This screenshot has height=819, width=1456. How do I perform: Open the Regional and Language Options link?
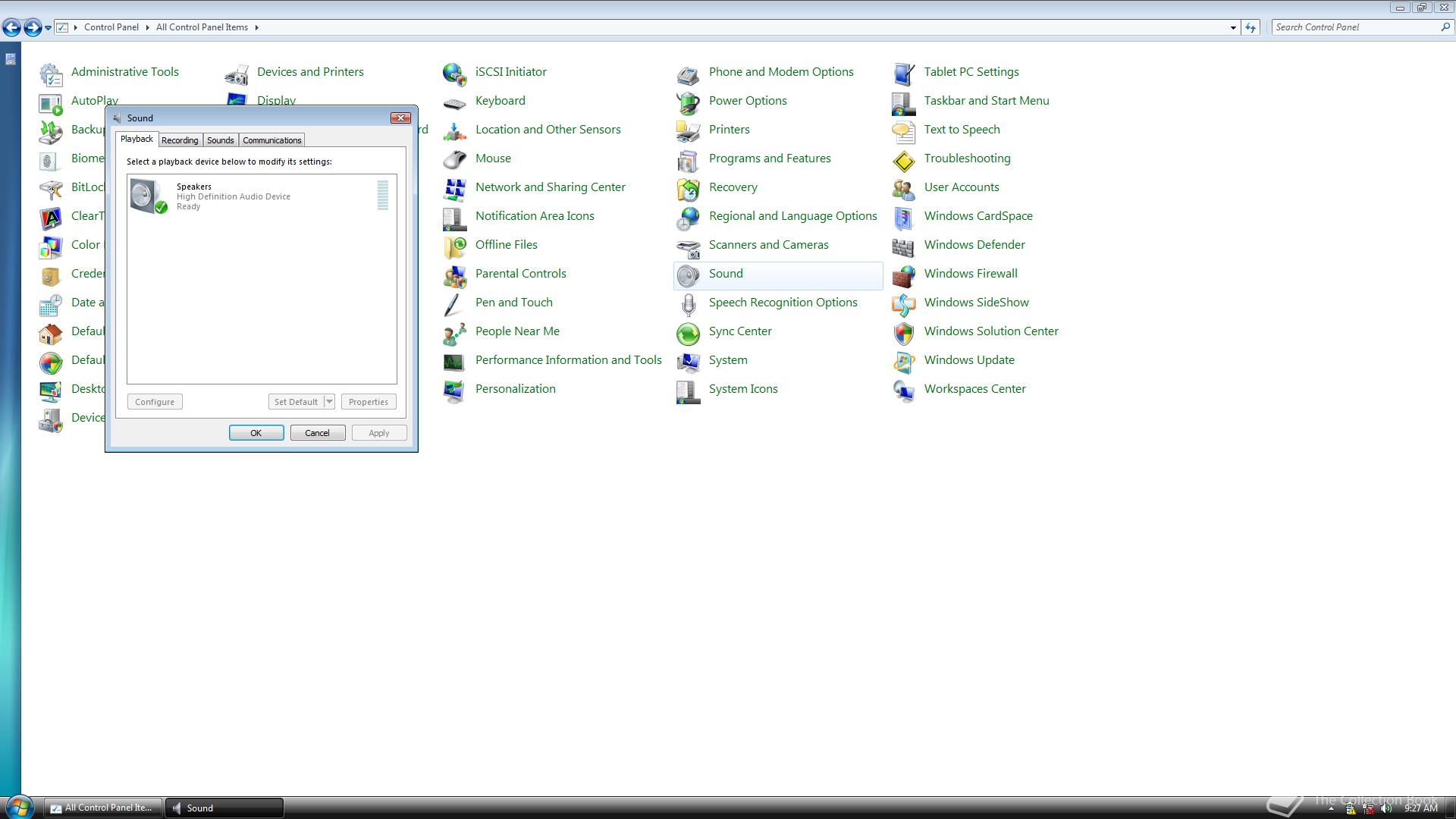tap(792, 216)
